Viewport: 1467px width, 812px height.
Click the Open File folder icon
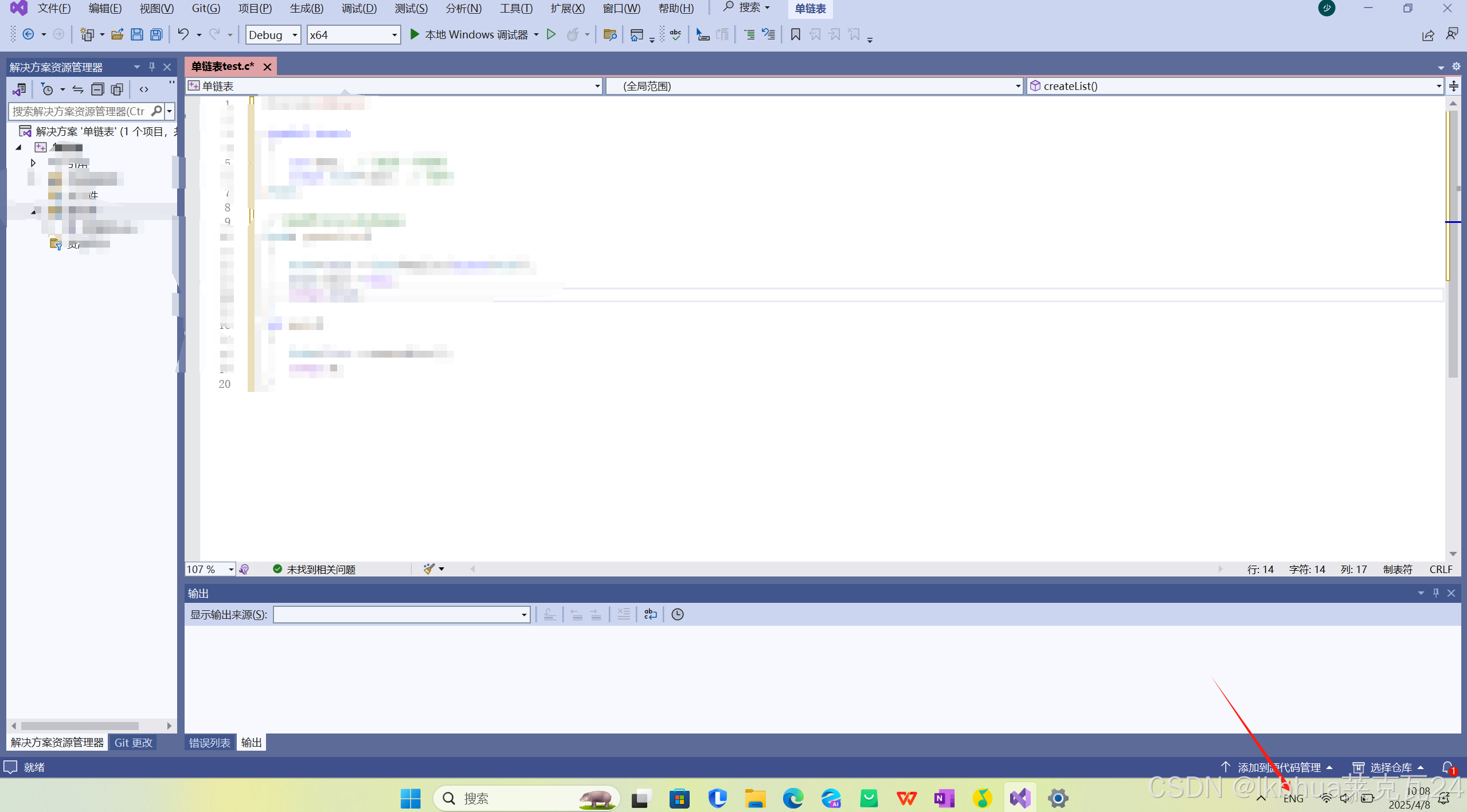117,34
